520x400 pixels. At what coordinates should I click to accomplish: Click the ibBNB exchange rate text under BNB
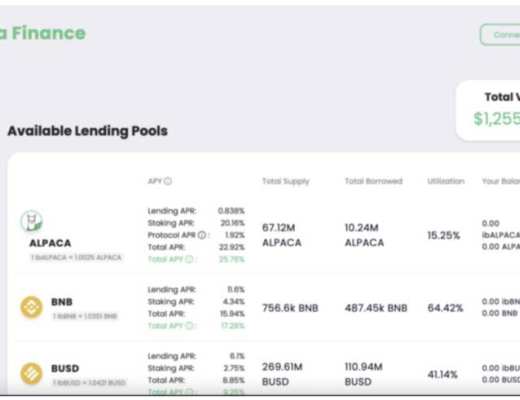click(85, 316)
